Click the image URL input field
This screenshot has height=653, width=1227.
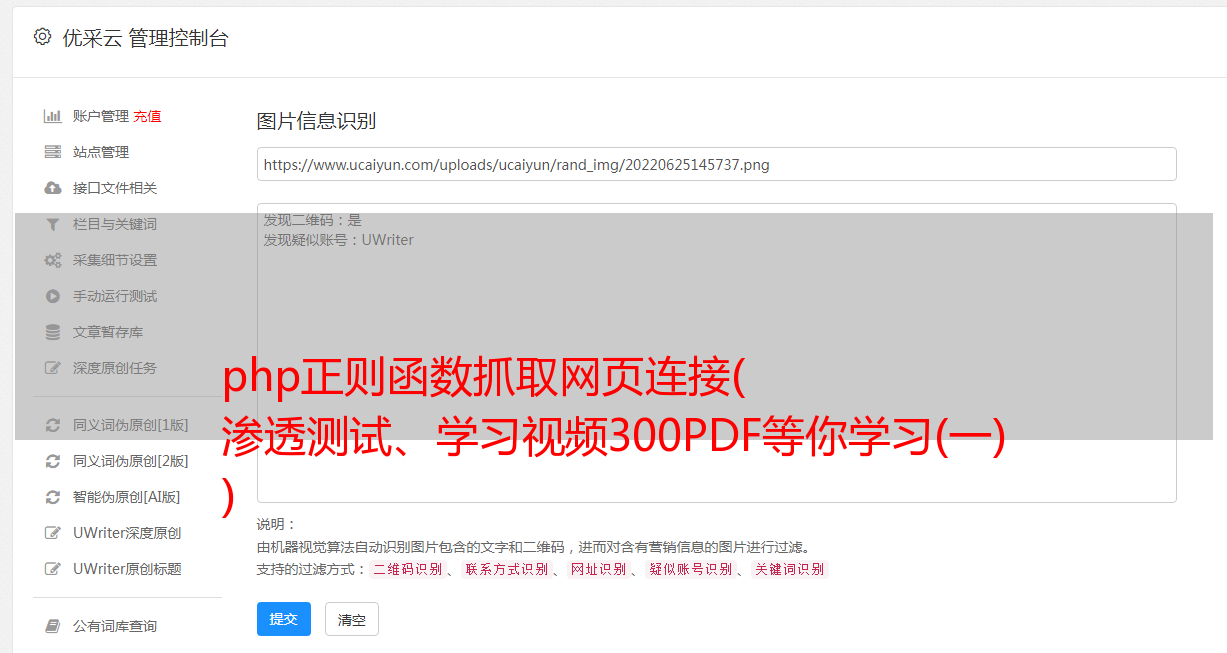point(716,164)
